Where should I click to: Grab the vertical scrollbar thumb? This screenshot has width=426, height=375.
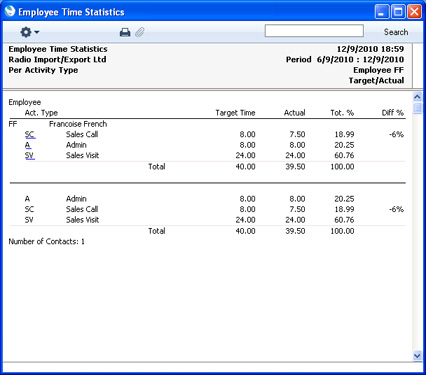click(417, 108)
